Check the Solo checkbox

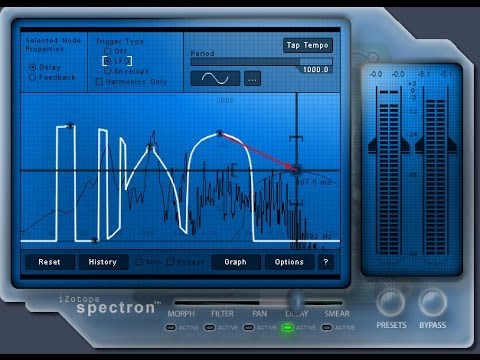pyautogui.click(x=139, y=262)
